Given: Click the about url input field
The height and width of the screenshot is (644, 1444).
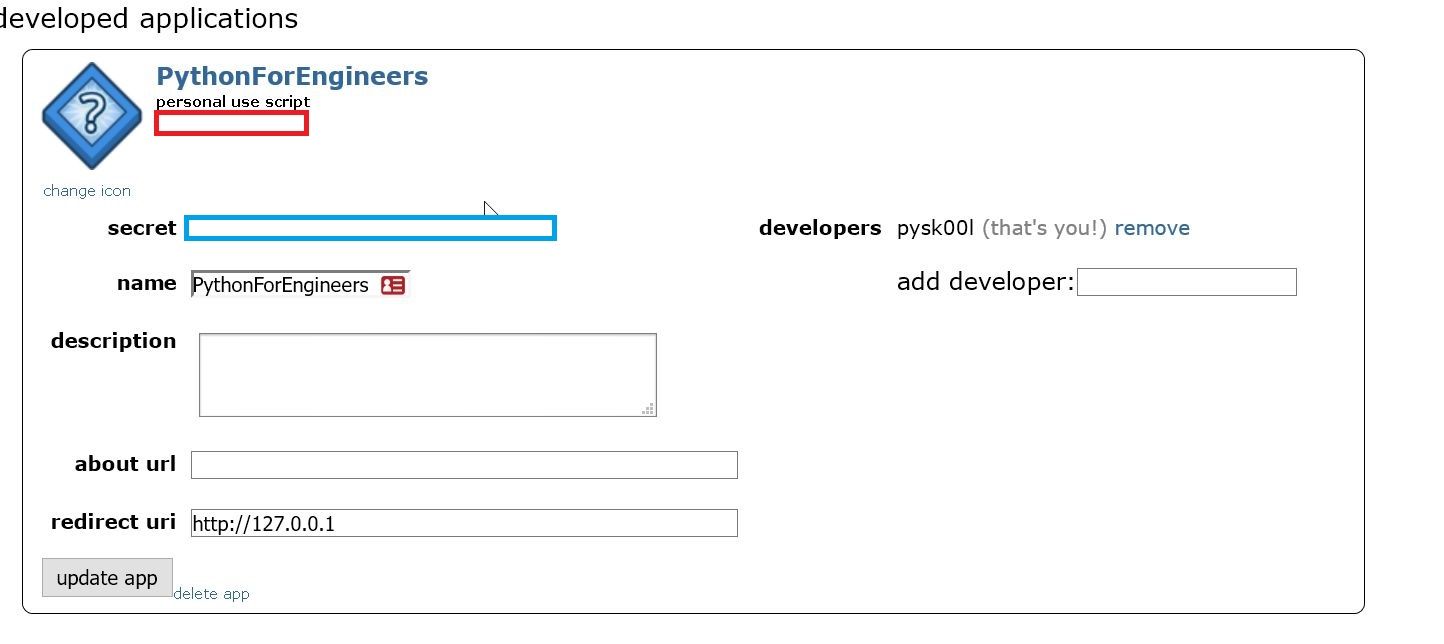Looking at the screenshot, I should (x=464, y=465).
